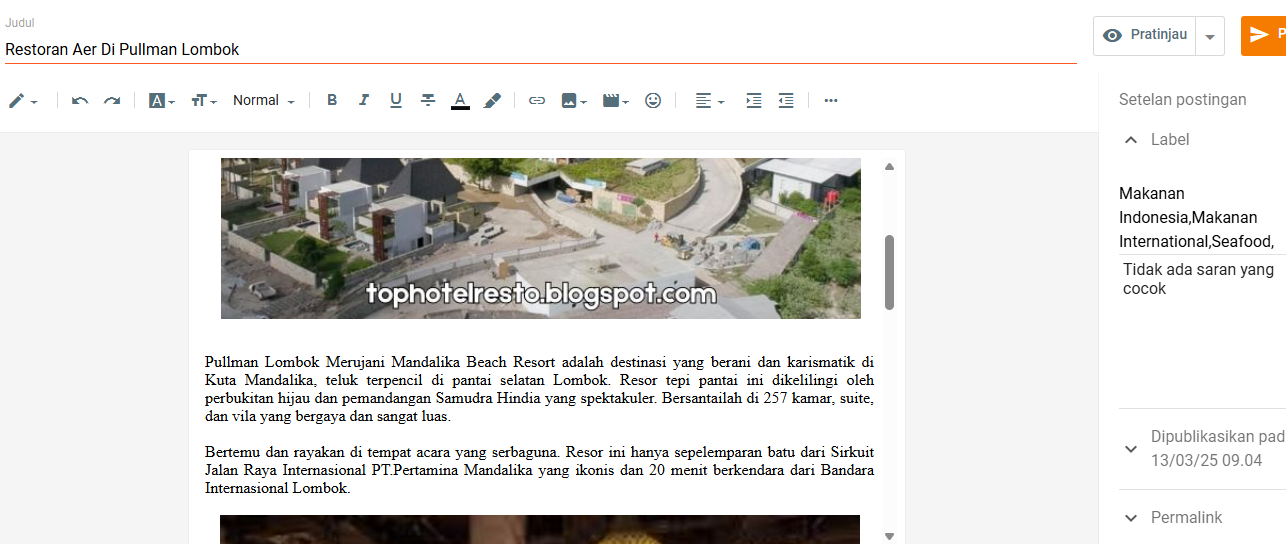This screenshot has width=1286, height=544.
Task: Collapse the Label section
Action: point(1131,140)
